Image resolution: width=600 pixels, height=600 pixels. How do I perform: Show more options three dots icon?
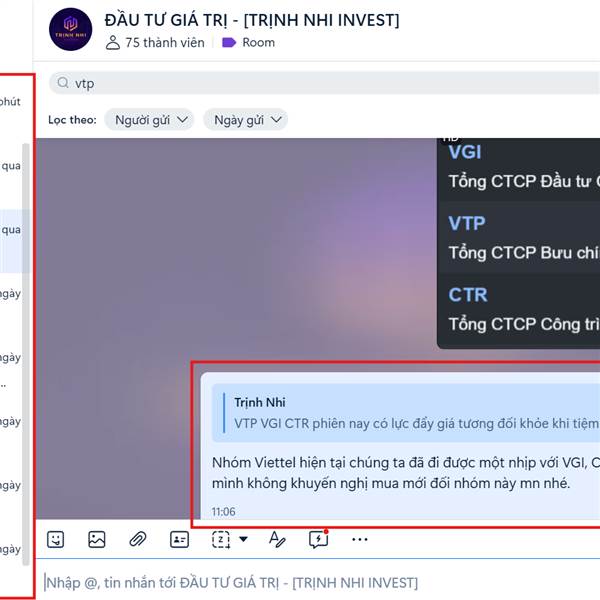point(360,540)
